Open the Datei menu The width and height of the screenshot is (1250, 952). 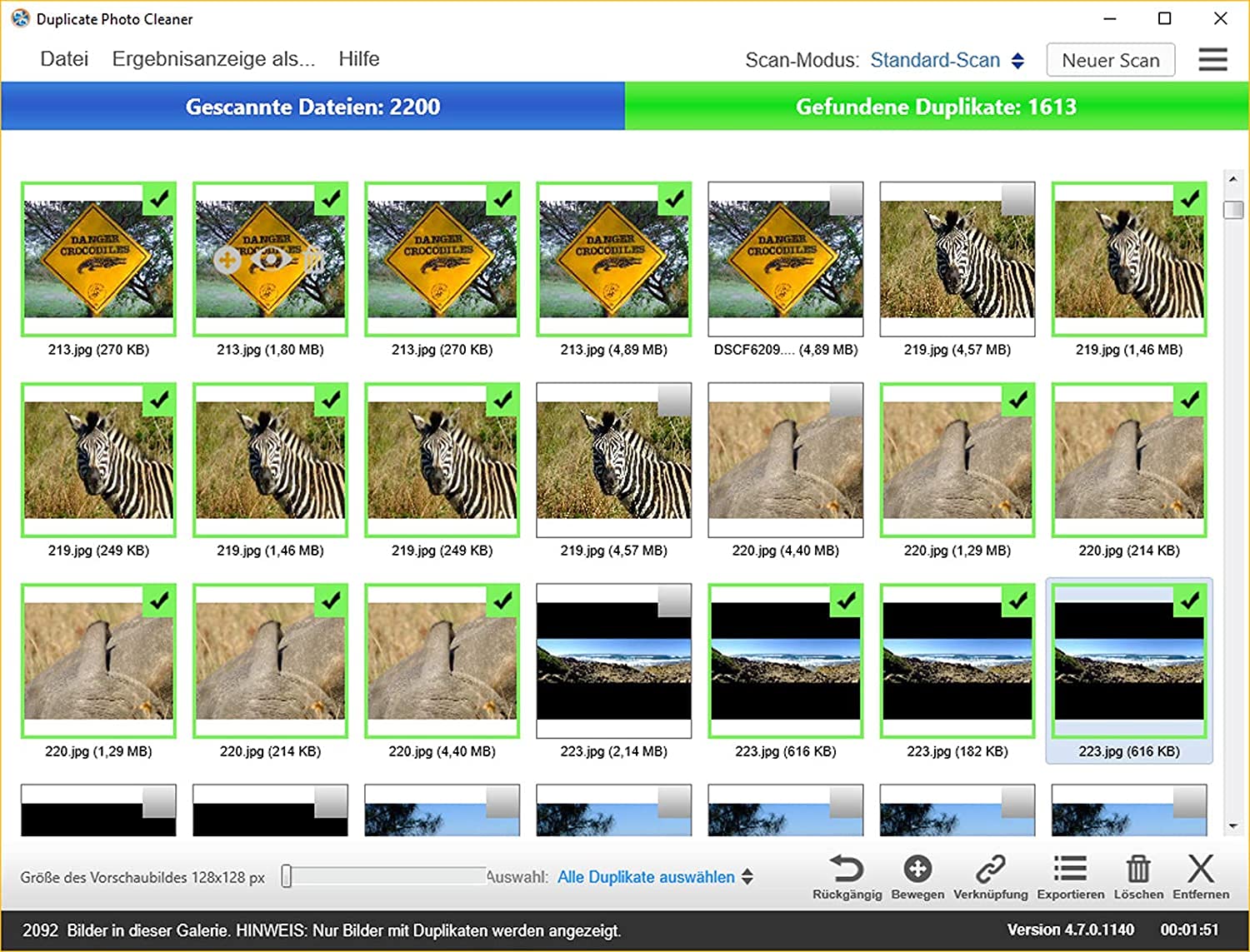pos(64,59)
